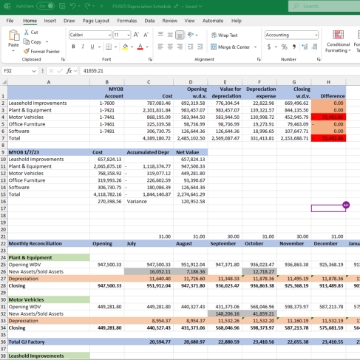Click the Top Align icon
This screenshot has height=360, width=360.
point(160,35)
